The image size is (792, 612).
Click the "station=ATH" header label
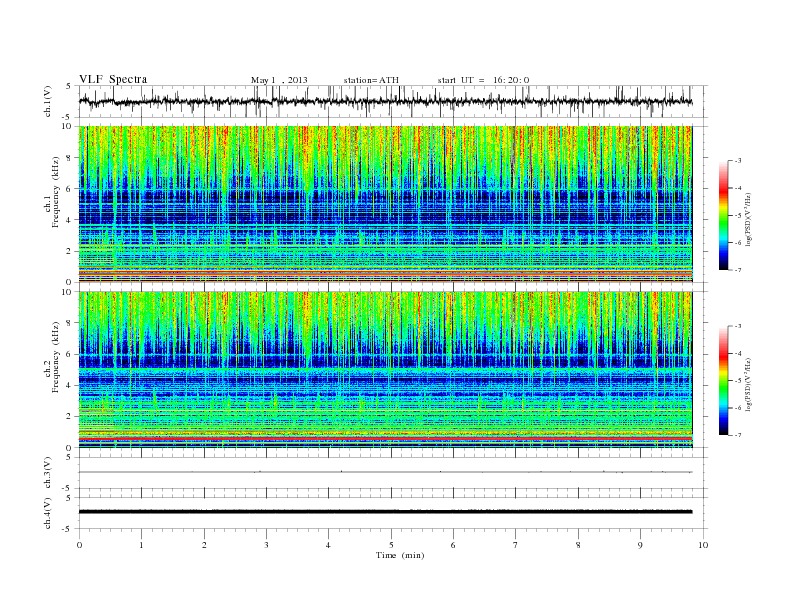[x=371, y=80]
